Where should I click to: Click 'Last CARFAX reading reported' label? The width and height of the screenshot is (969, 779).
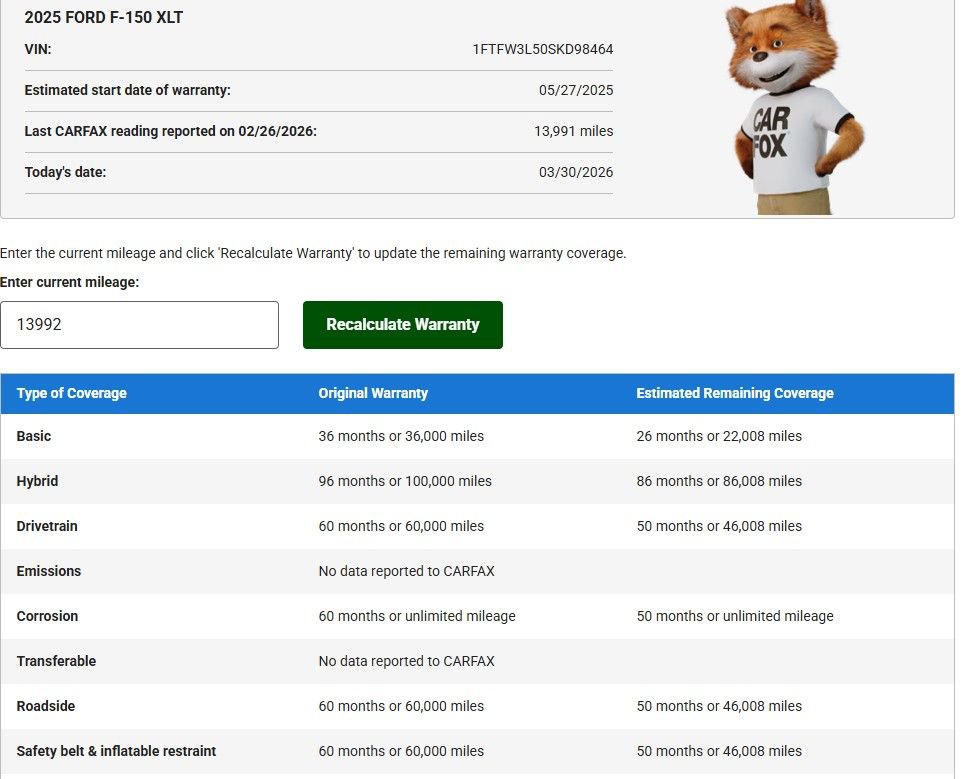click(171, 132)
